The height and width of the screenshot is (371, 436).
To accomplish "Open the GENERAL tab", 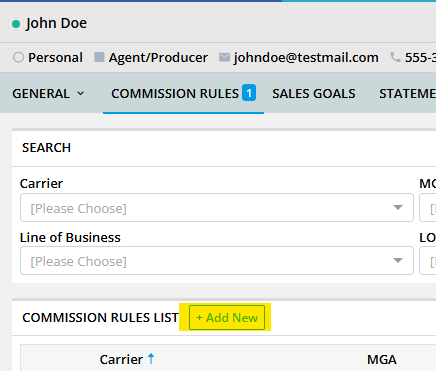I will [x=48, y=94].
